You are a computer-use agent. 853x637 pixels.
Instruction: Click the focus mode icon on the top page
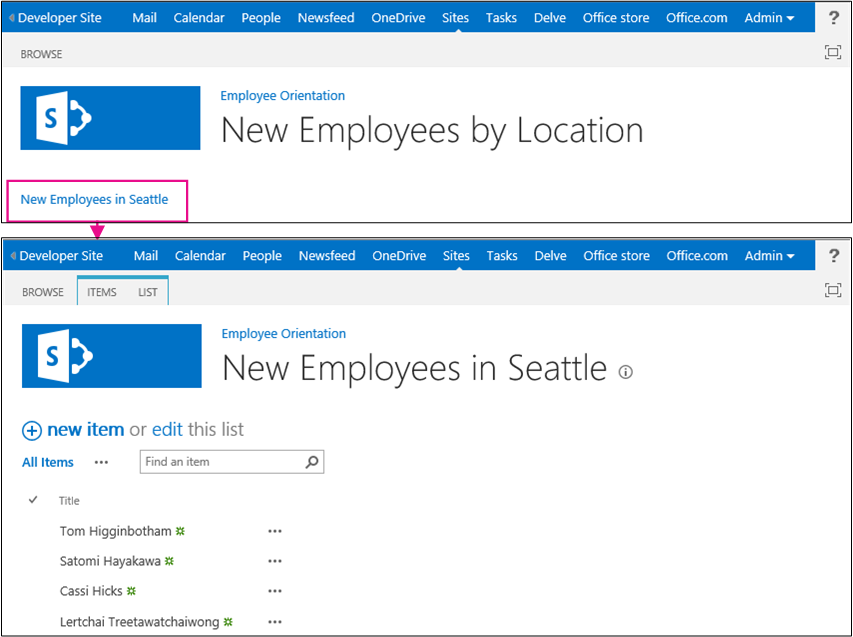point(832,52)
